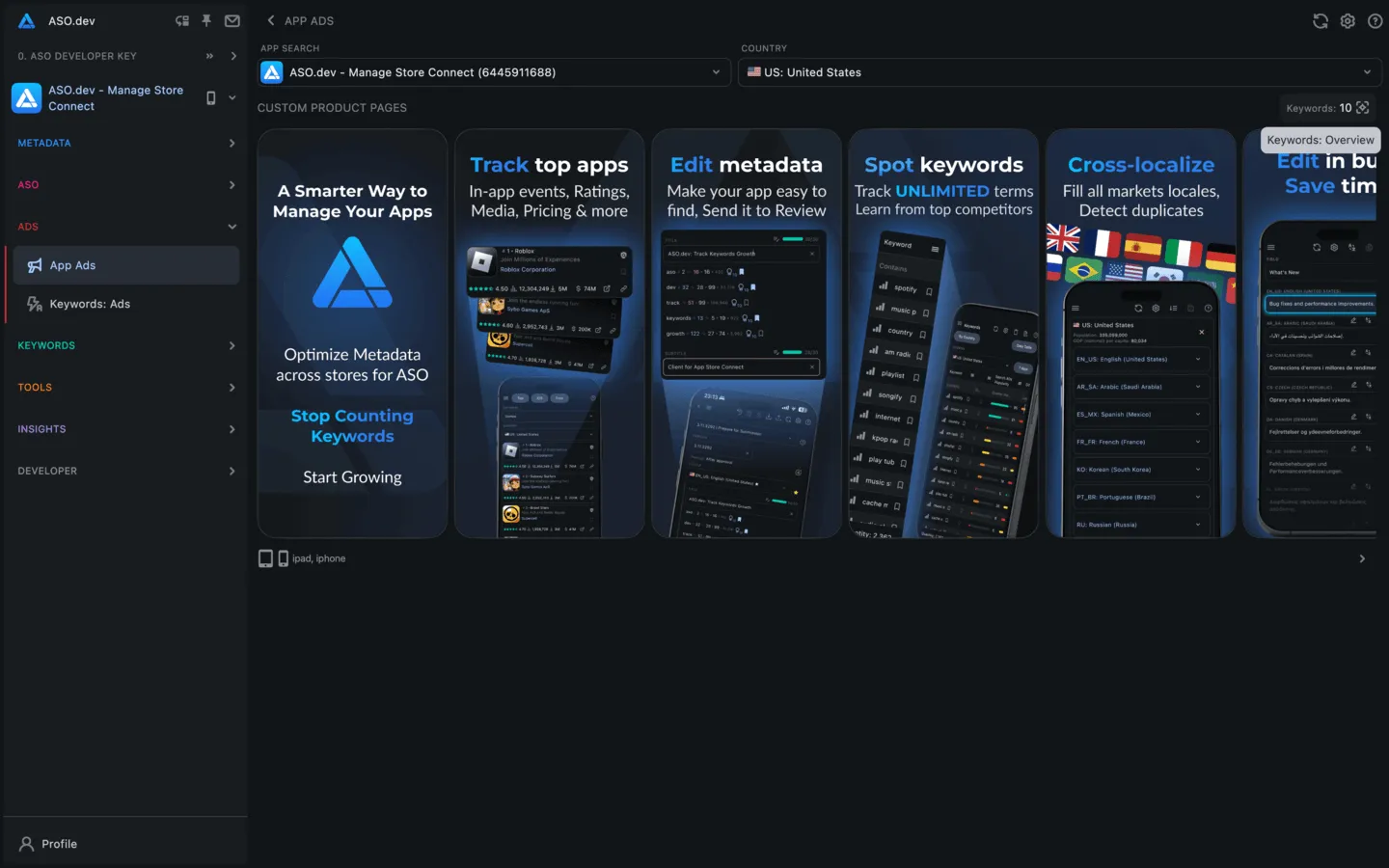
Task: Click the ASO.dev logo at top left
Action: pos(24,20)
